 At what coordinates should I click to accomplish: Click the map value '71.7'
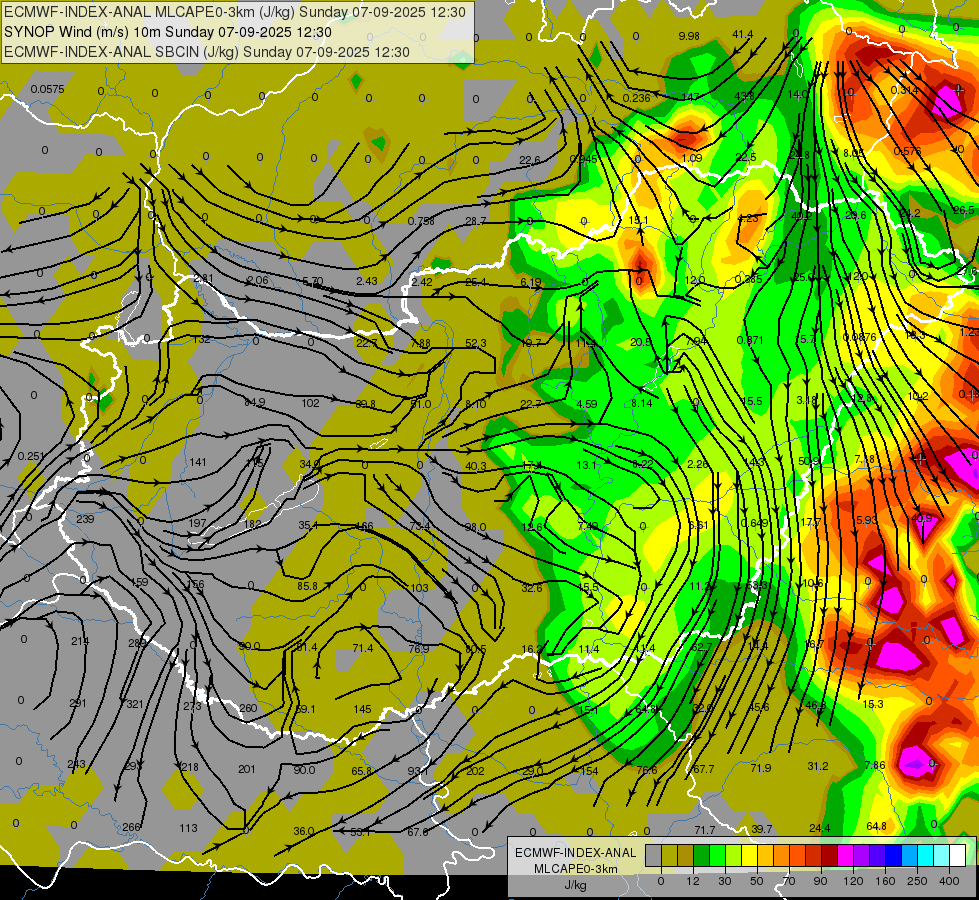click(705, 830)
